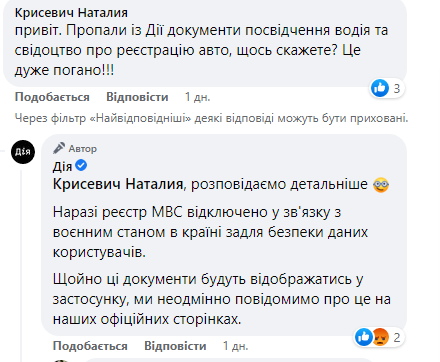440x362 pixels.
Task: Open the 1 дн. timestamp of Дія's reply
Action: [x=236, y=346]
